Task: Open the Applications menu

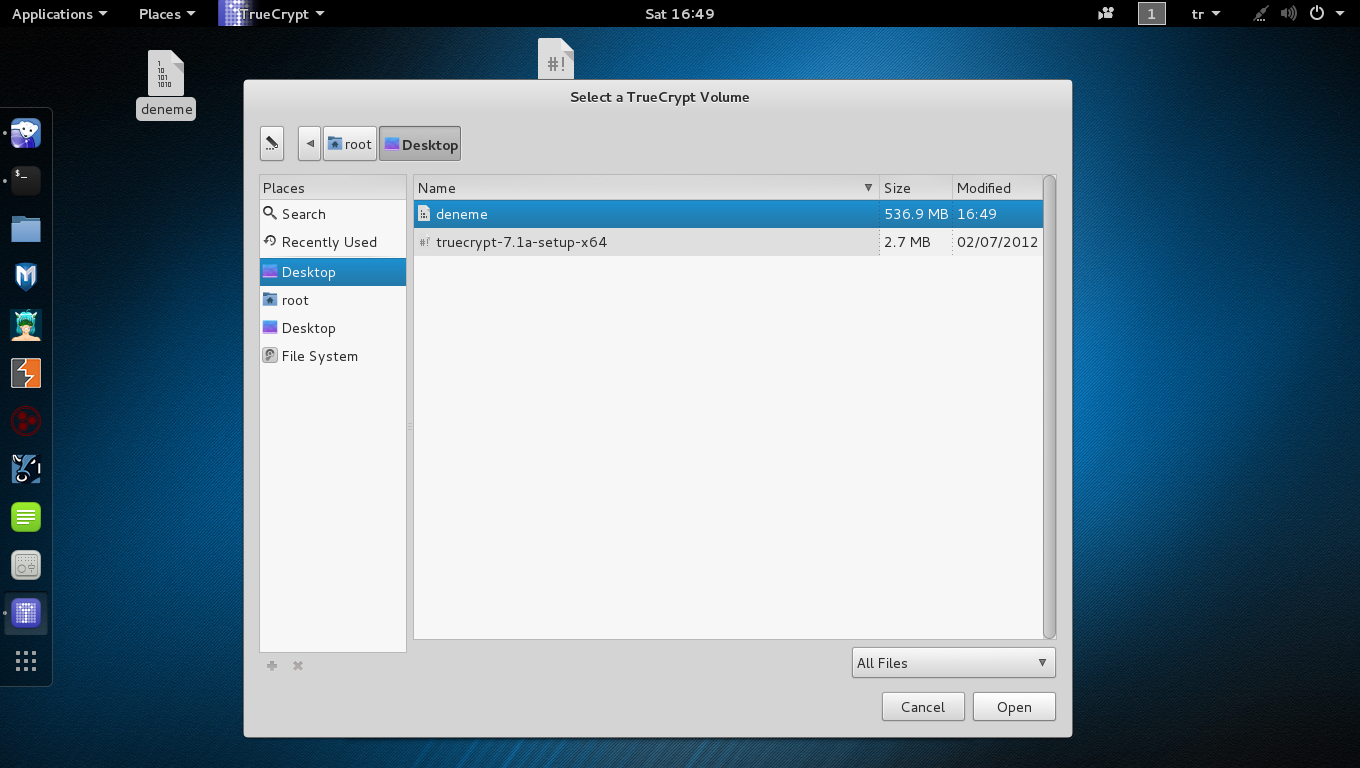Action: point(59,14)
